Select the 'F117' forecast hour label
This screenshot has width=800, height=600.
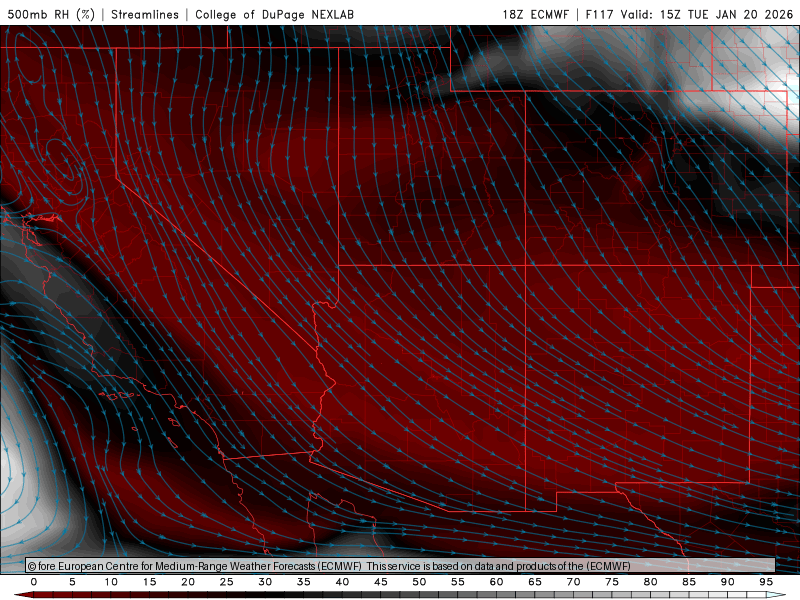(x=599, y=14)
